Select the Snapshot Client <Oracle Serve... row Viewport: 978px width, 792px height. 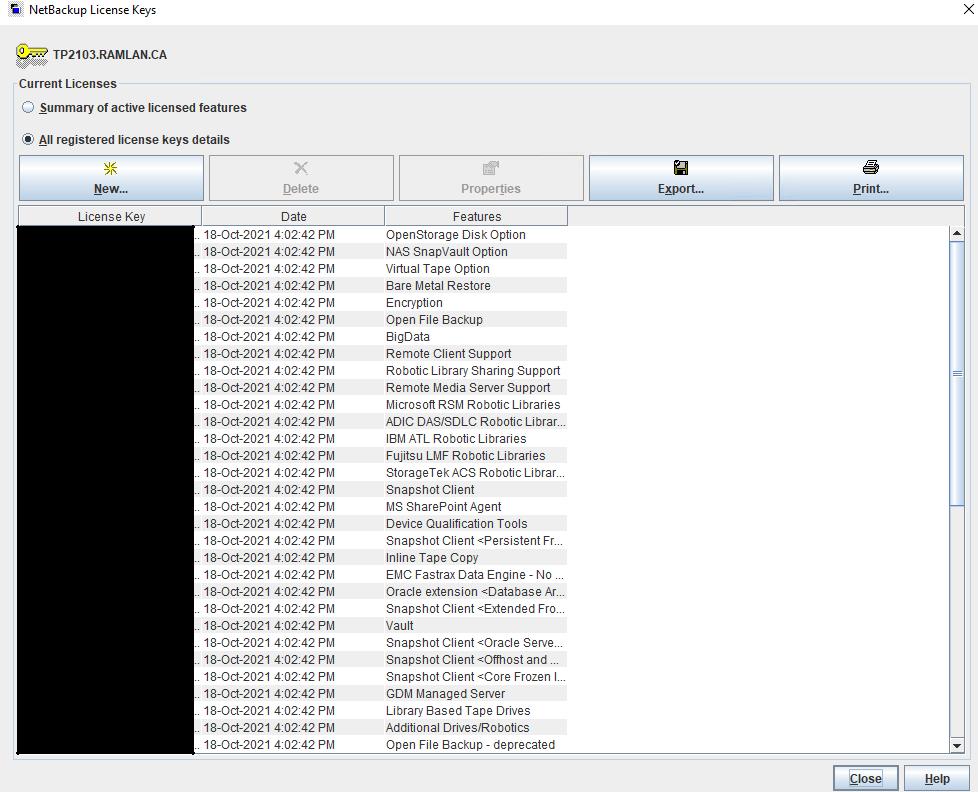(x=293, y=642)
